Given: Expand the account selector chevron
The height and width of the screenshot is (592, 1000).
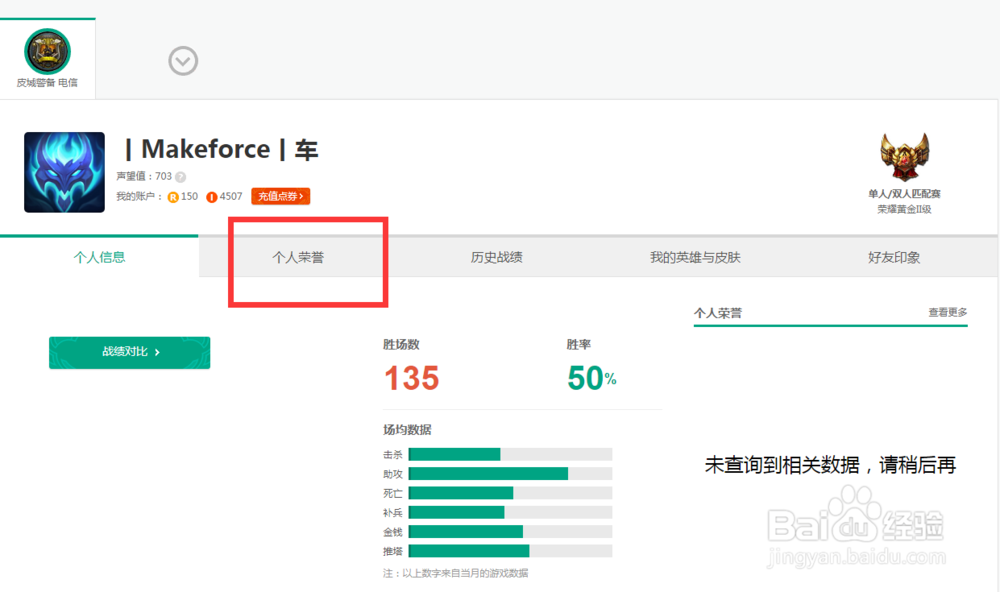Looking at the screenshot, I should [x=183, y=62].
